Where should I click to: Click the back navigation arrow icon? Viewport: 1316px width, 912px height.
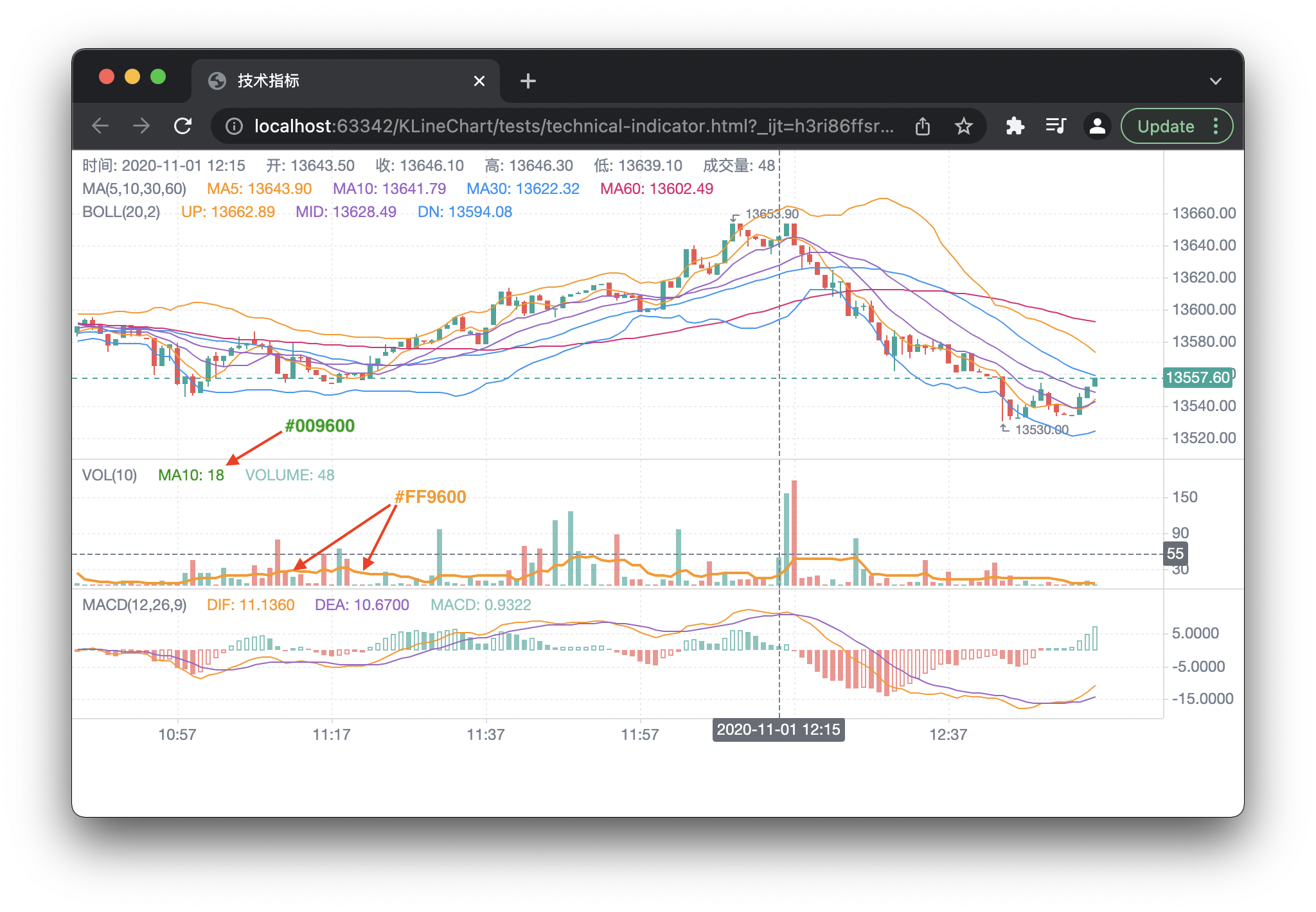coord(100,126)
